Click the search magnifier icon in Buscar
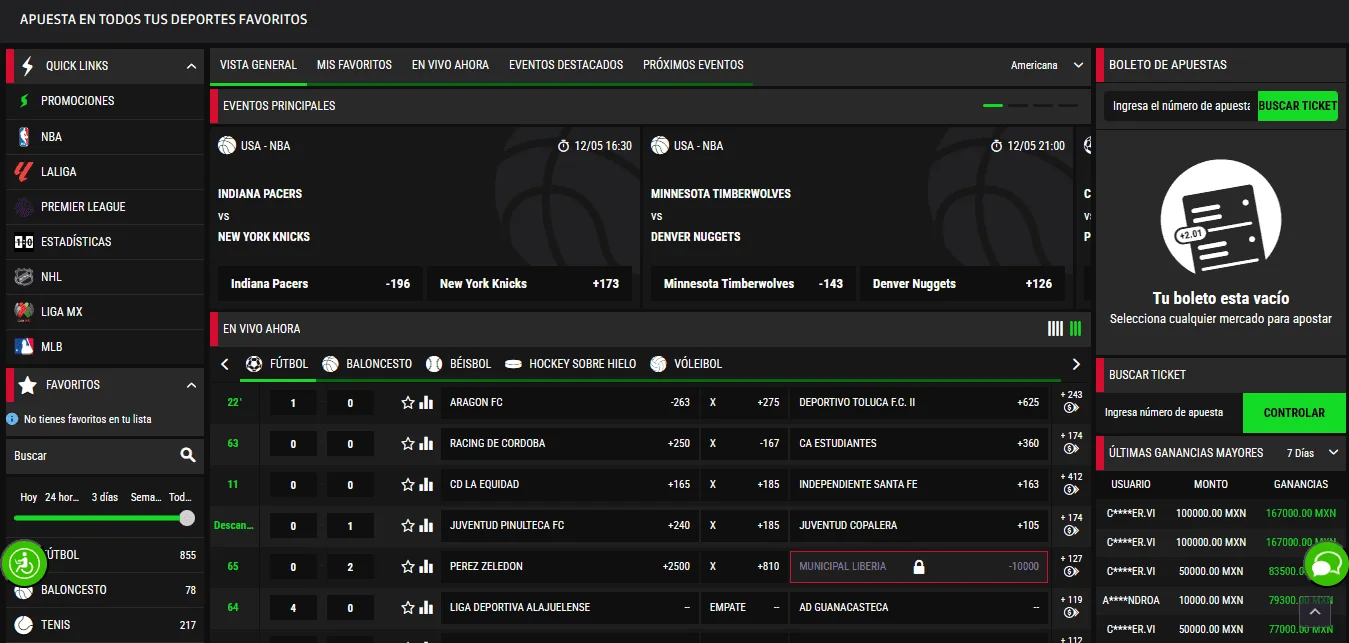Viewport: 1349px width, 643px height. click(187, 455)
